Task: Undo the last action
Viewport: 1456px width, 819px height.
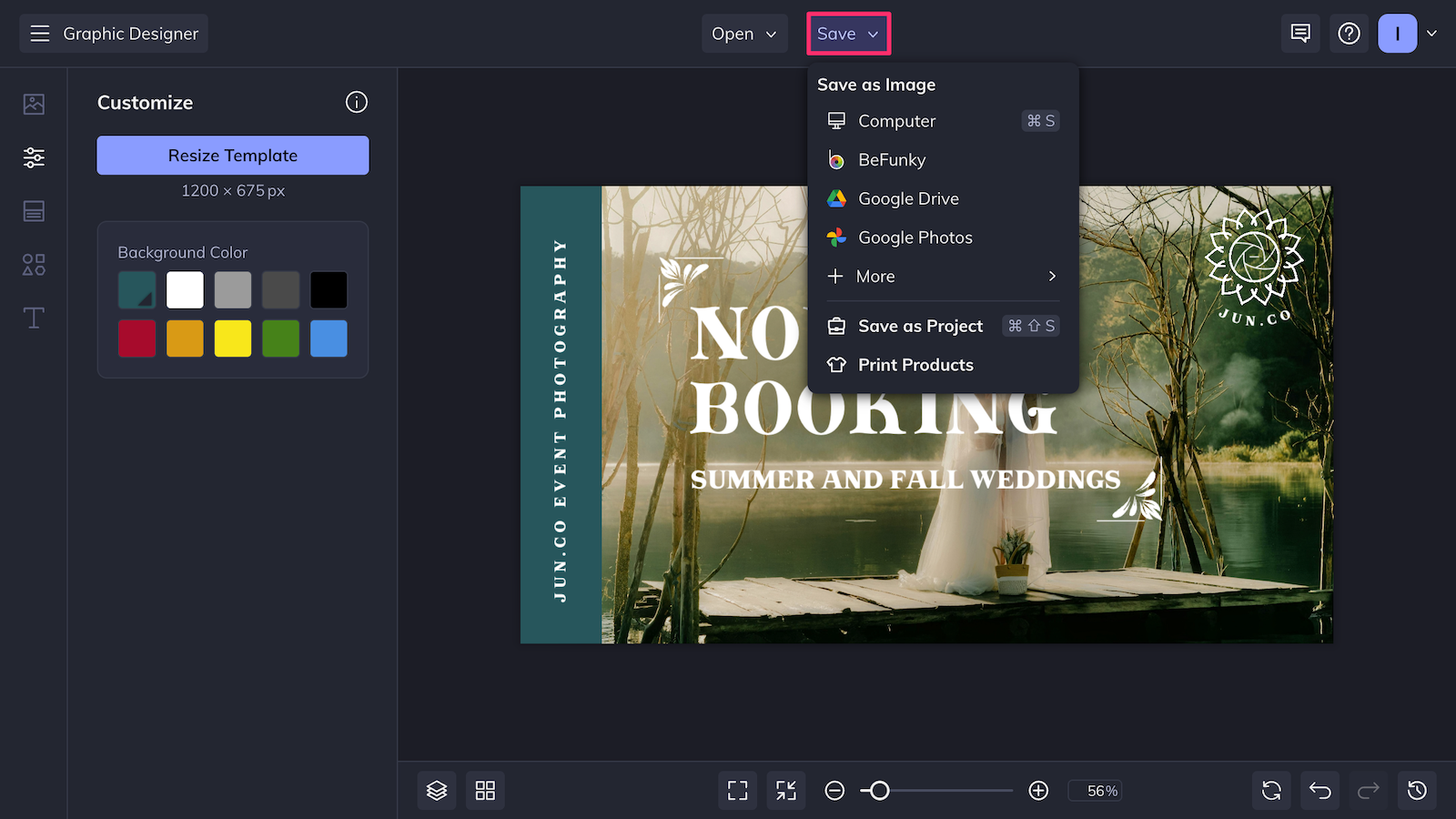Action: point(1319,790)
